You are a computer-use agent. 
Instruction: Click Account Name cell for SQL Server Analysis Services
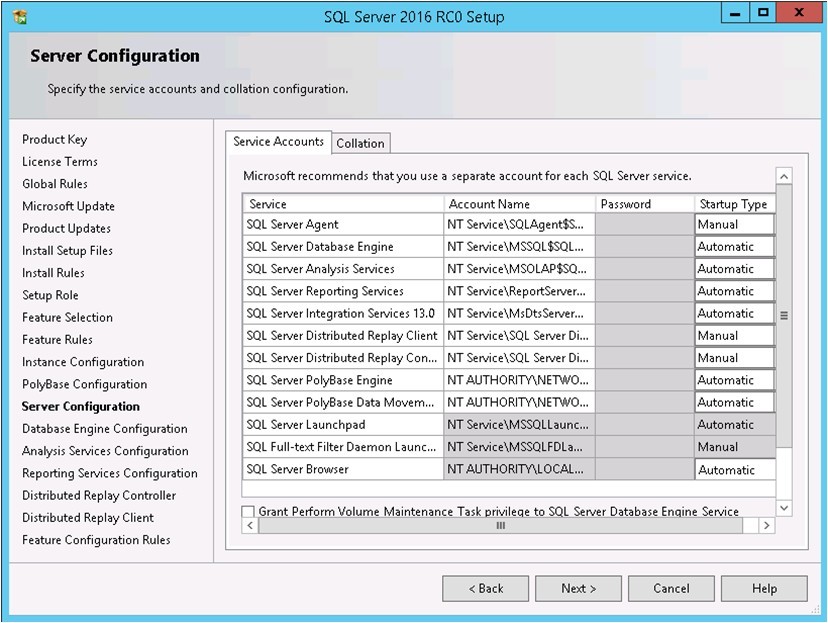519,269
